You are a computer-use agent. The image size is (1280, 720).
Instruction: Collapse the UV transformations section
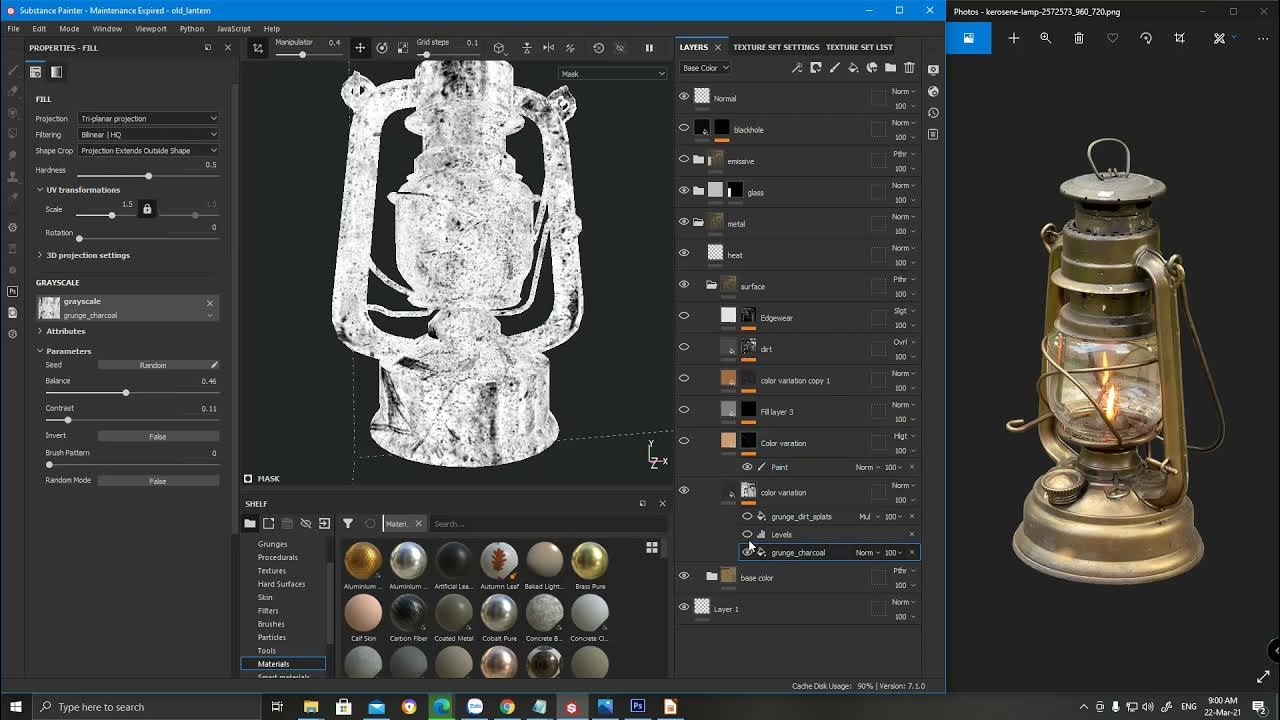[x=79, y=190]
